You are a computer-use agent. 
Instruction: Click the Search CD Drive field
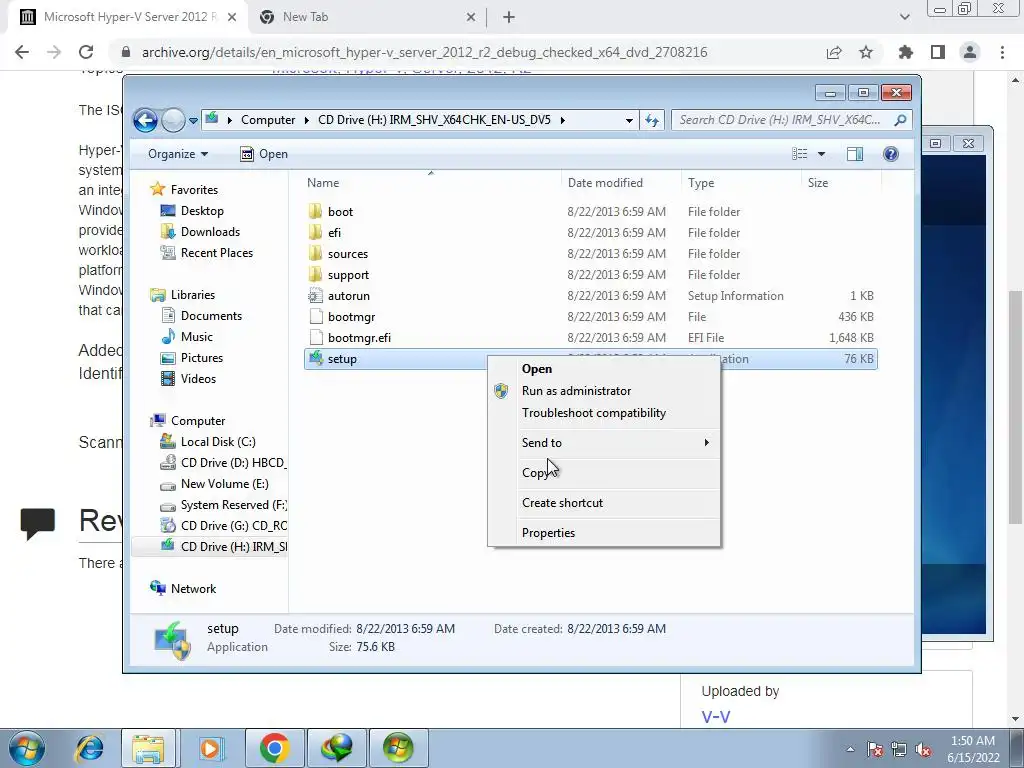[x=790, y=120]
